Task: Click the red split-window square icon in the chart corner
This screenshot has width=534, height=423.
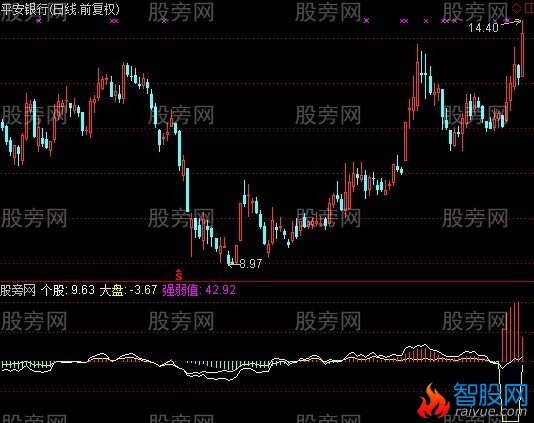Action: click(x=529, y=9)
